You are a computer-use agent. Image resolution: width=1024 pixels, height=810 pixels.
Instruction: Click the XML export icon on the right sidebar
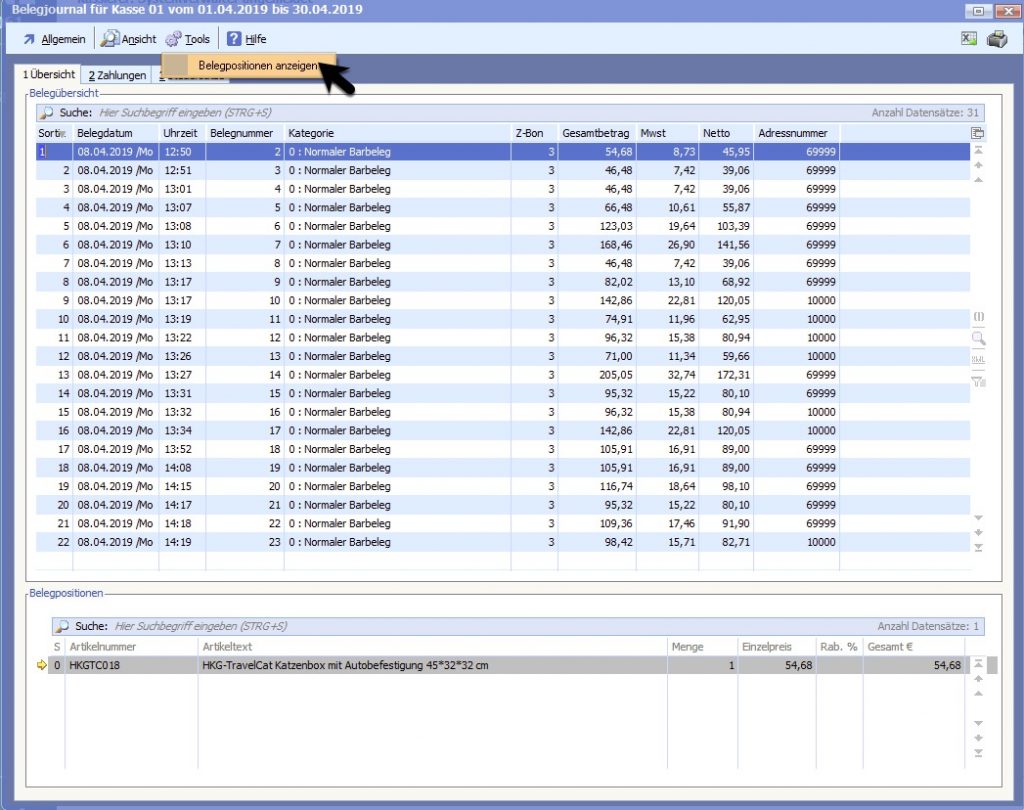tap(978, 359)
